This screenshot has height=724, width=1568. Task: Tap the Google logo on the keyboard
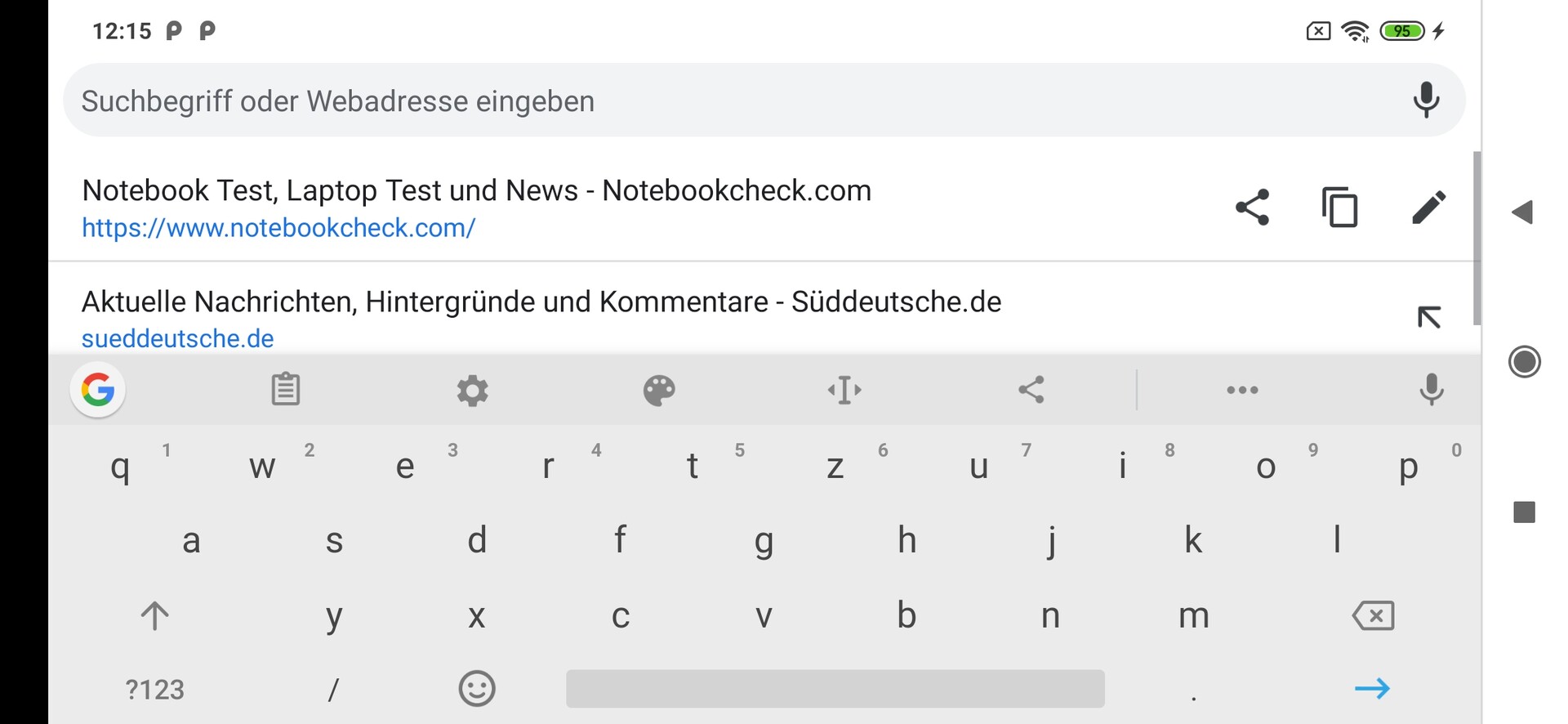(97, 390)
